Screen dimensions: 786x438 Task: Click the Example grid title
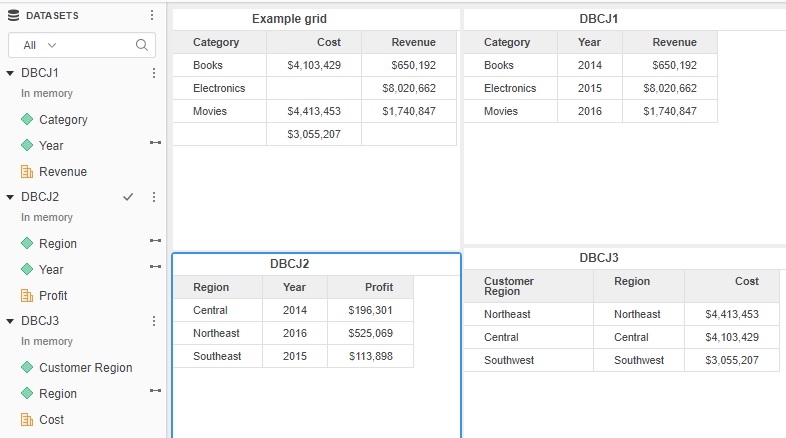click(x=289, y=19)
